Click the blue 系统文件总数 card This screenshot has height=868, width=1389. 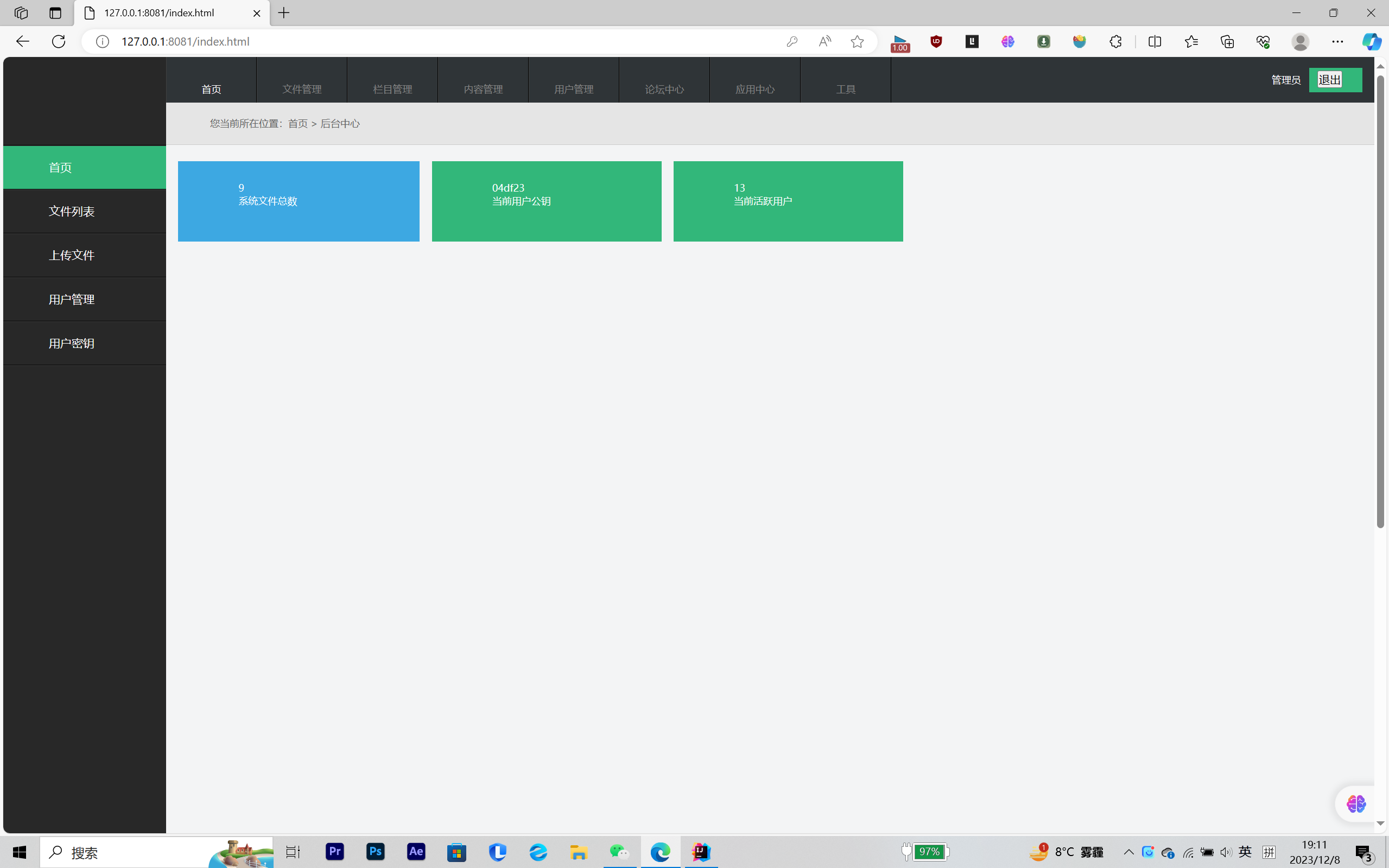pos(299,201)
